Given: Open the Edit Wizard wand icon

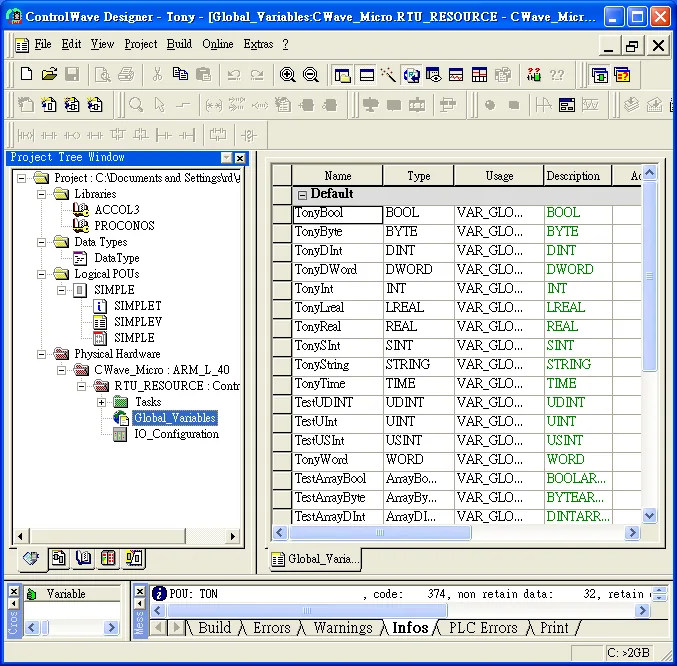Looking at the screenshot, I should [x=388, y=75].
